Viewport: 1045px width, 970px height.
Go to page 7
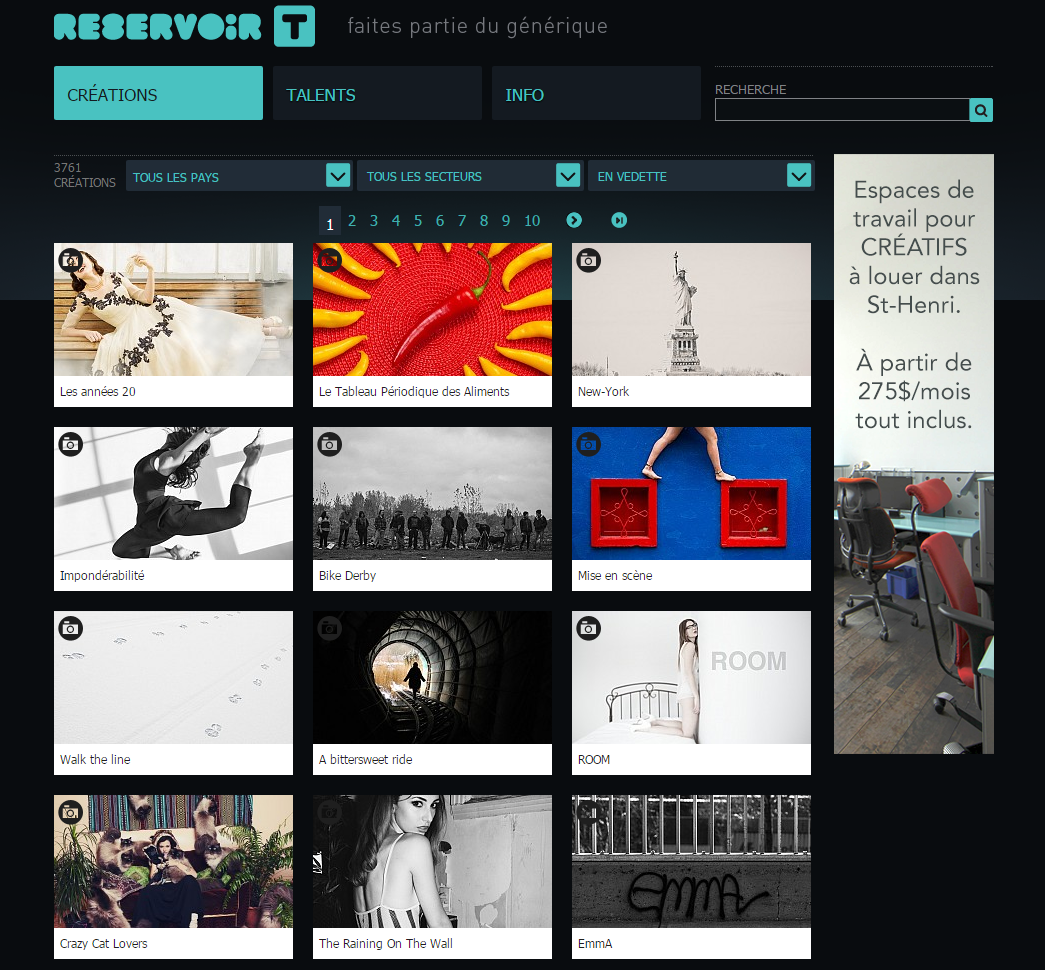click(462, 221)
